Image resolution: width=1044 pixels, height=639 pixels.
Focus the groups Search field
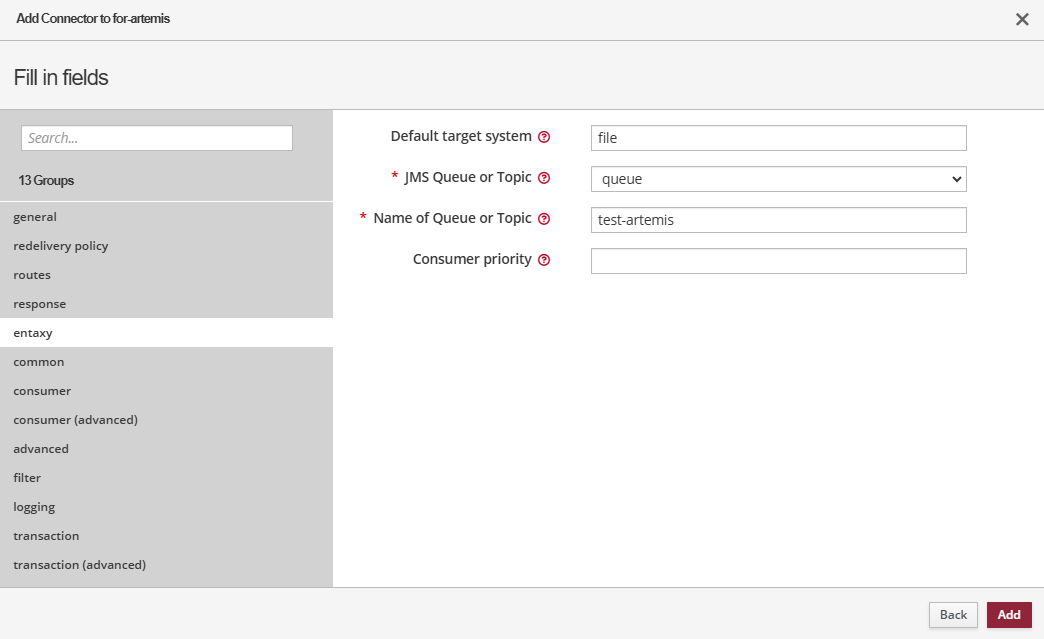(x=157, y=138)
